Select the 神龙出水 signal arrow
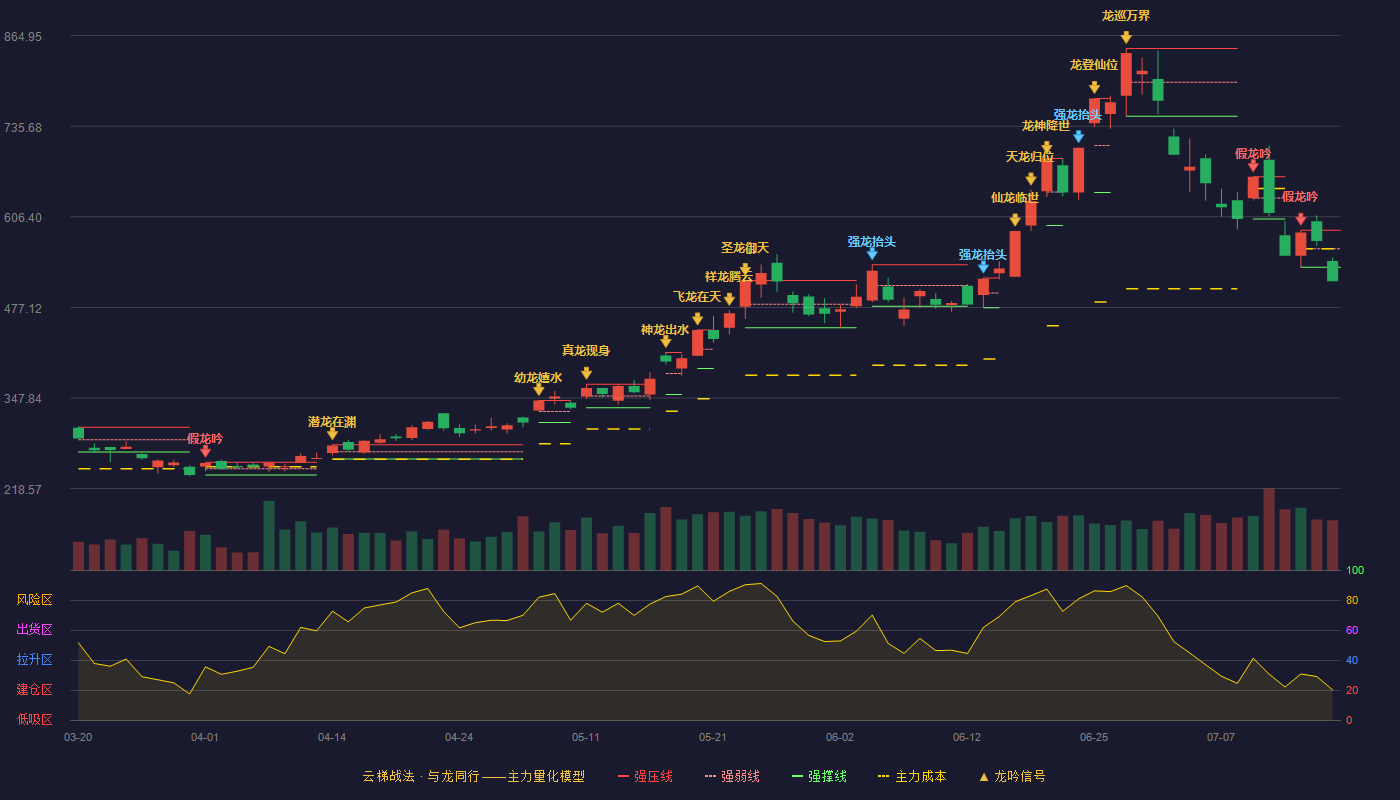 [x=665, y=341]
